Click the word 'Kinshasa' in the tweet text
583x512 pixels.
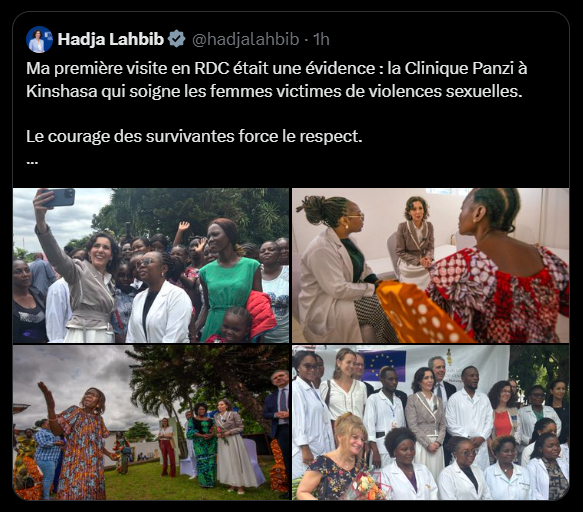click(62, 91)
